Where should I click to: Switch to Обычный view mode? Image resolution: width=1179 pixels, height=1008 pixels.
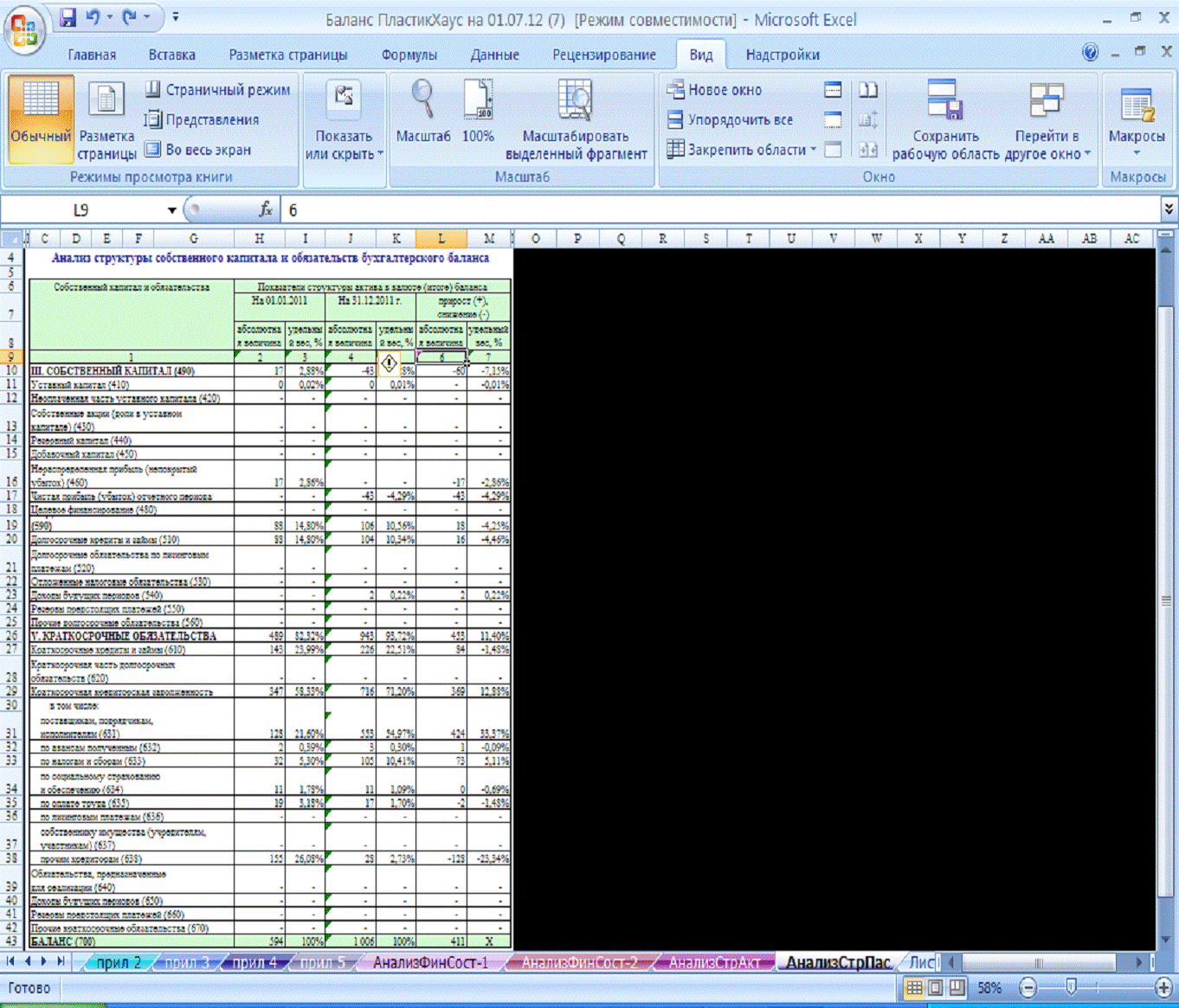[41, 117]
